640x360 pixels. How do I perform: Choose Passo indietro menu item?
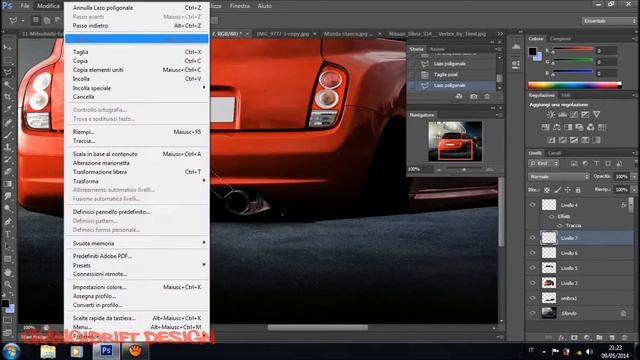(137, 26)
